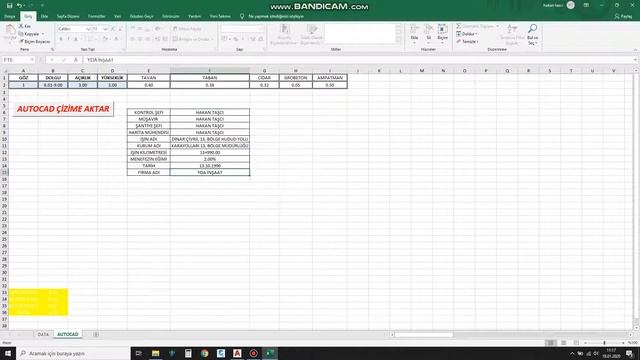This screenshot has height=360, width=640.
Task: Open the Kopyala dropdown arrow
Action: point(43,34)
